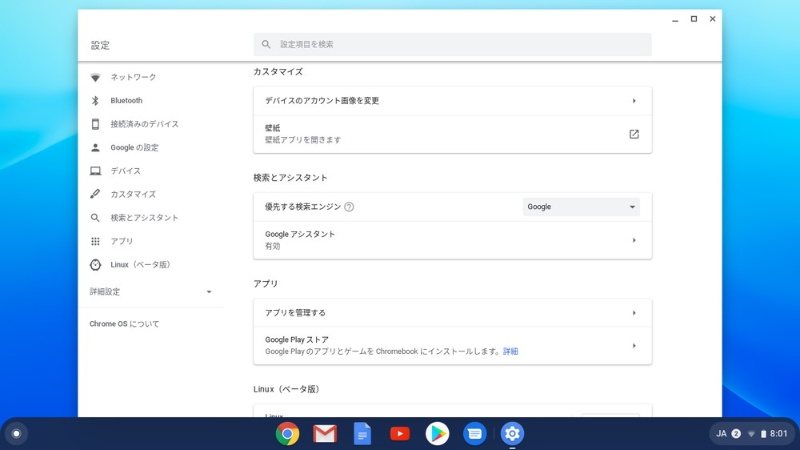800x450 pixels.
Task: Click the 詳細 link under Google Play ストア
Action: coord(510,352)
